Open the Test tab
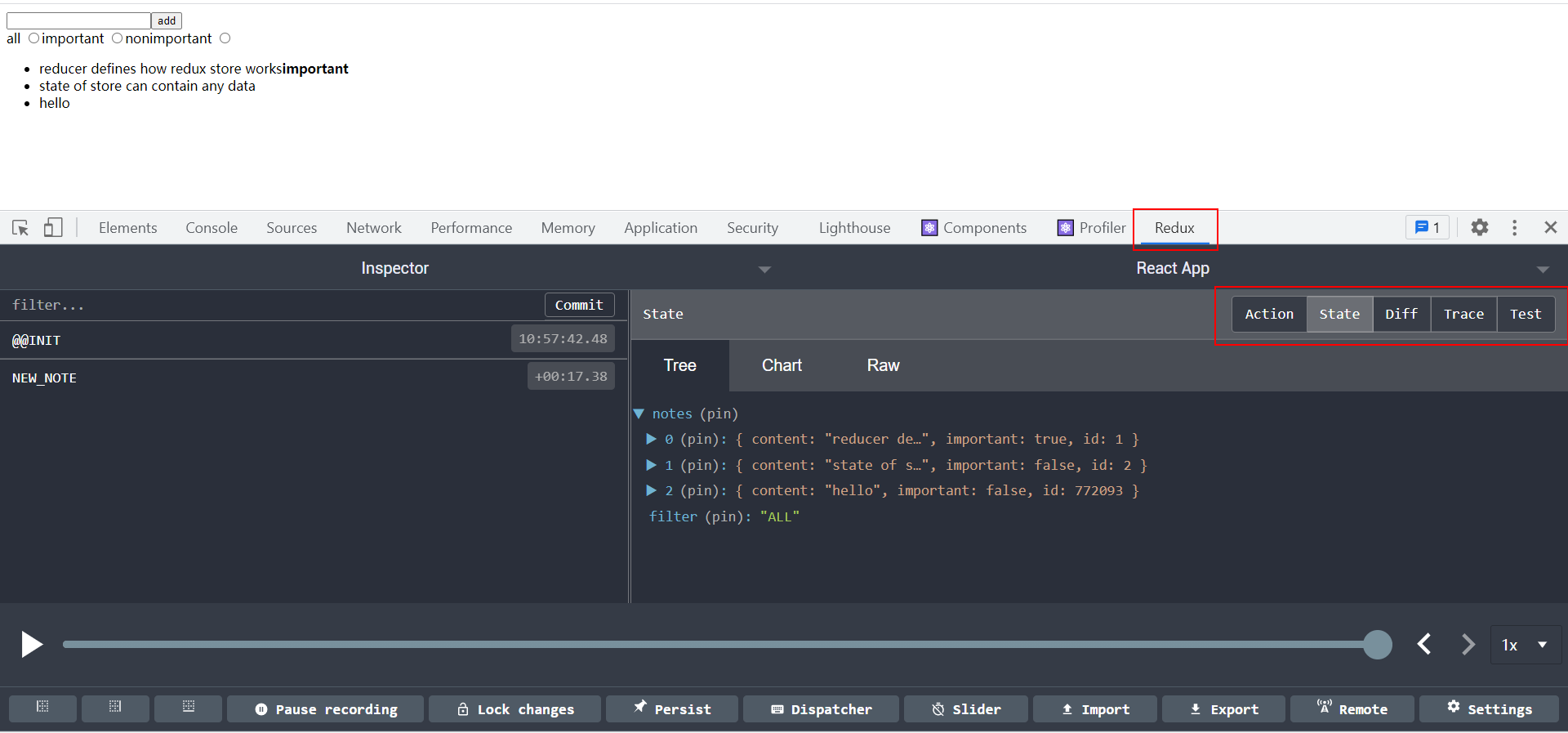The image size is (1568, 733). click(x=1526, y=314)
